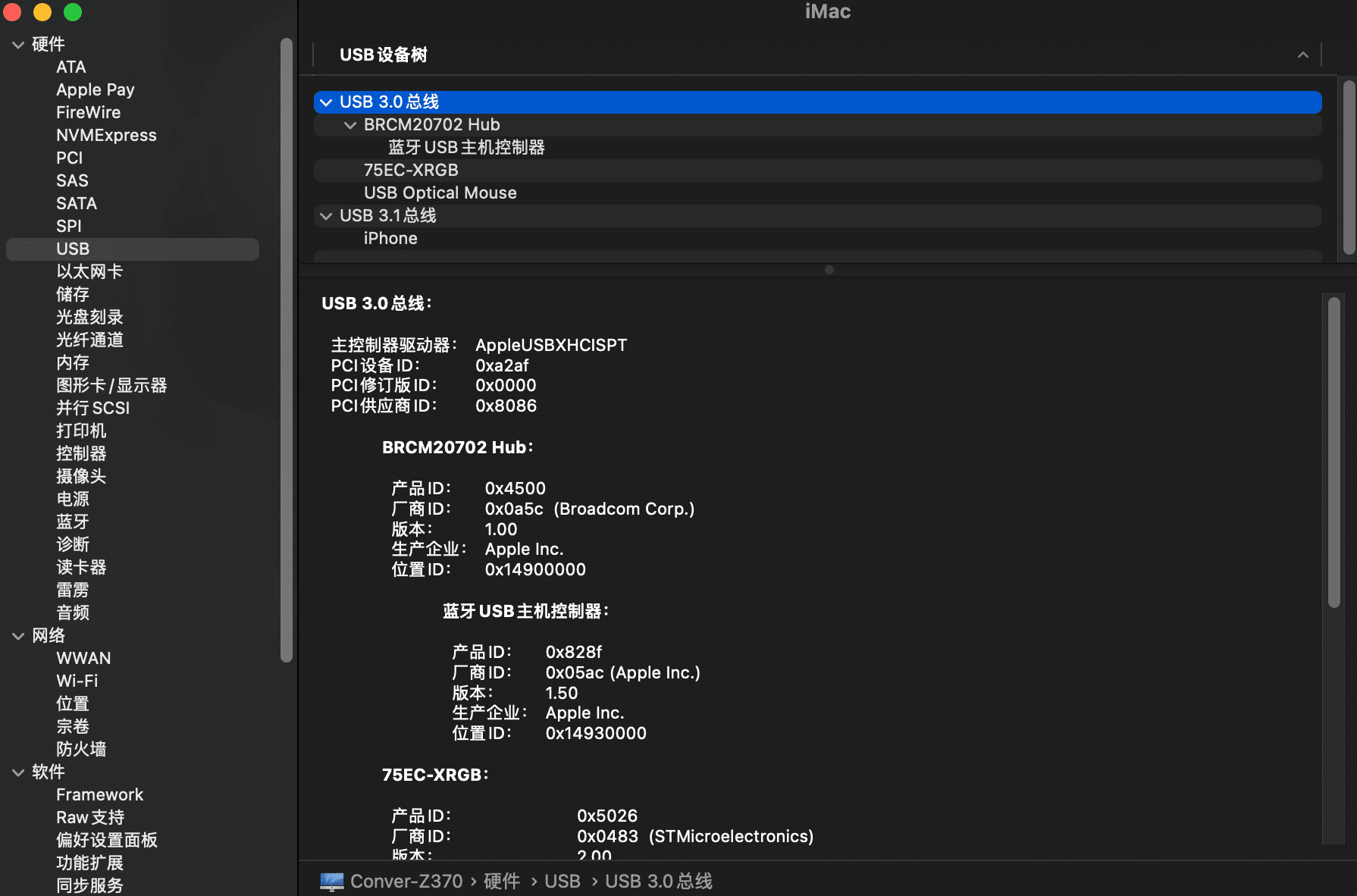1357x896 pixels.
Task: Click the sidebar vertical scrollbar
Action: click(287, 349)
